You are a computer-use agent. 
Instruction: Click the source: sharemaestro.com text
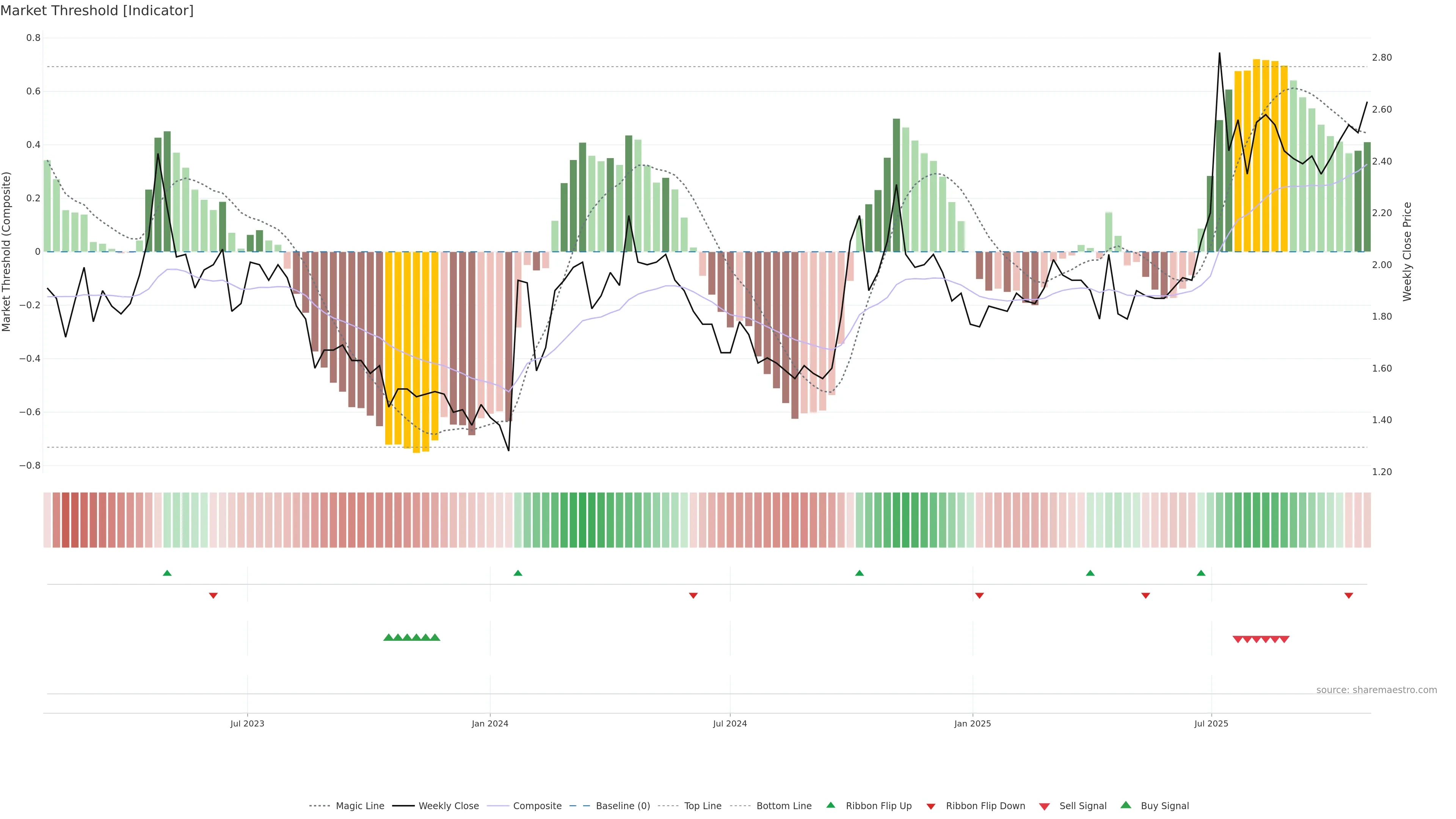[1376, 690]
